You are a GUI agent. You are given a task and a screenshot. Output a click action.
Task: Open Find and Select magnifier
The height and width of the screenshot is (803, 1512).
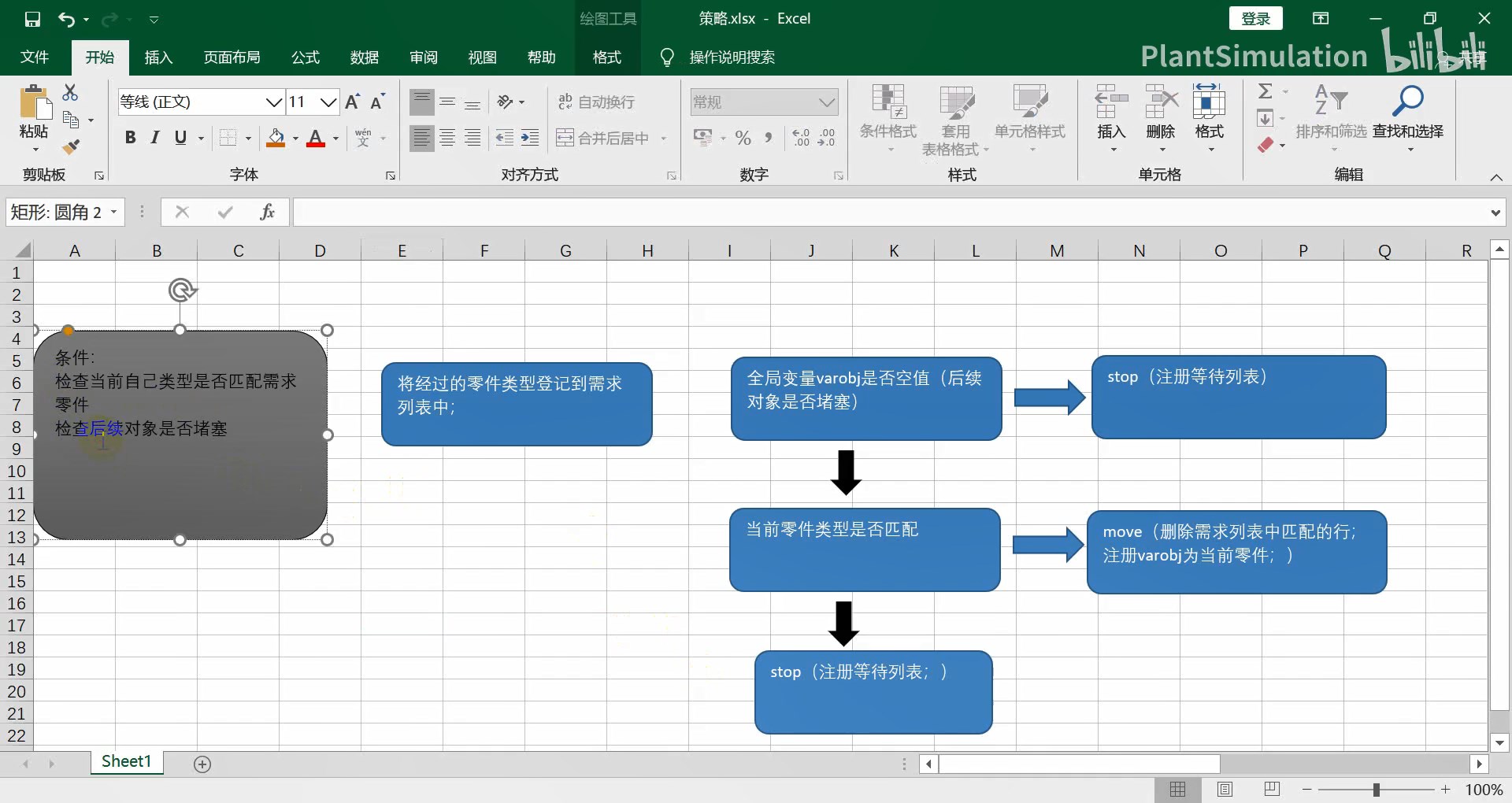click(1407, 102)
